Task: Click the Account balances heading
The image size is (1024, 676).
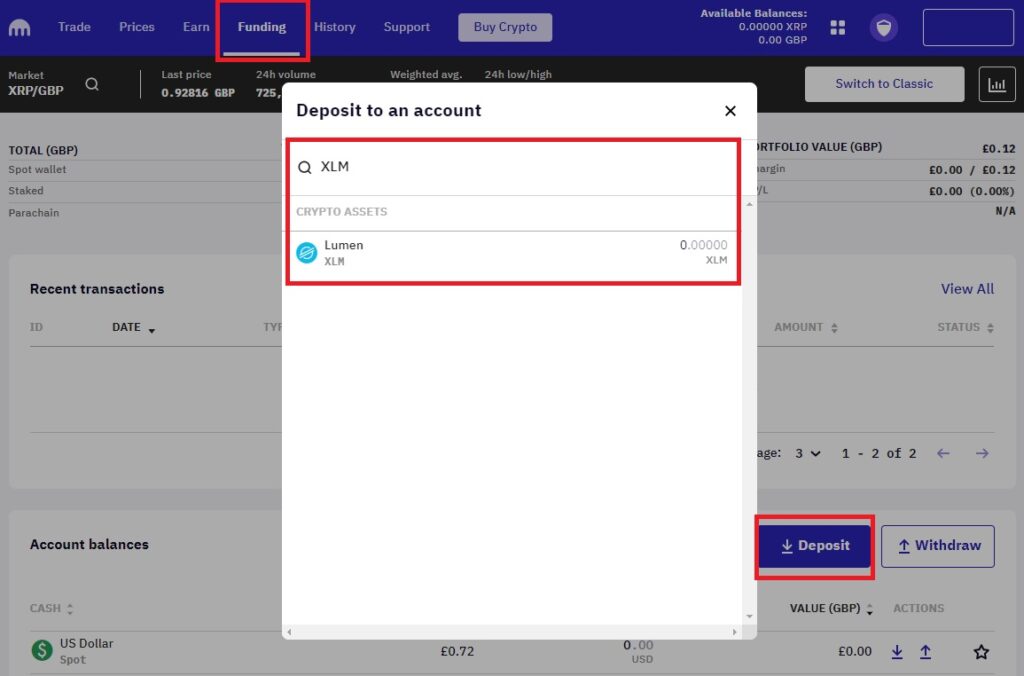Action: pyautogui.click(x=89, y=544)
